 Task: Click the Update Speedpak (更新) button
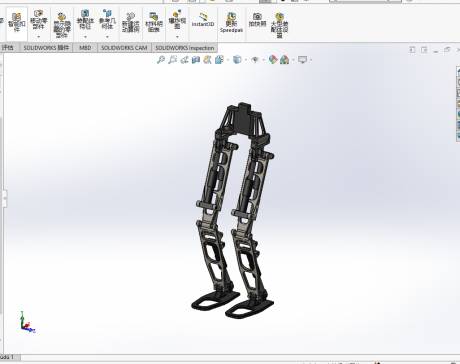(x=231, y=23)
